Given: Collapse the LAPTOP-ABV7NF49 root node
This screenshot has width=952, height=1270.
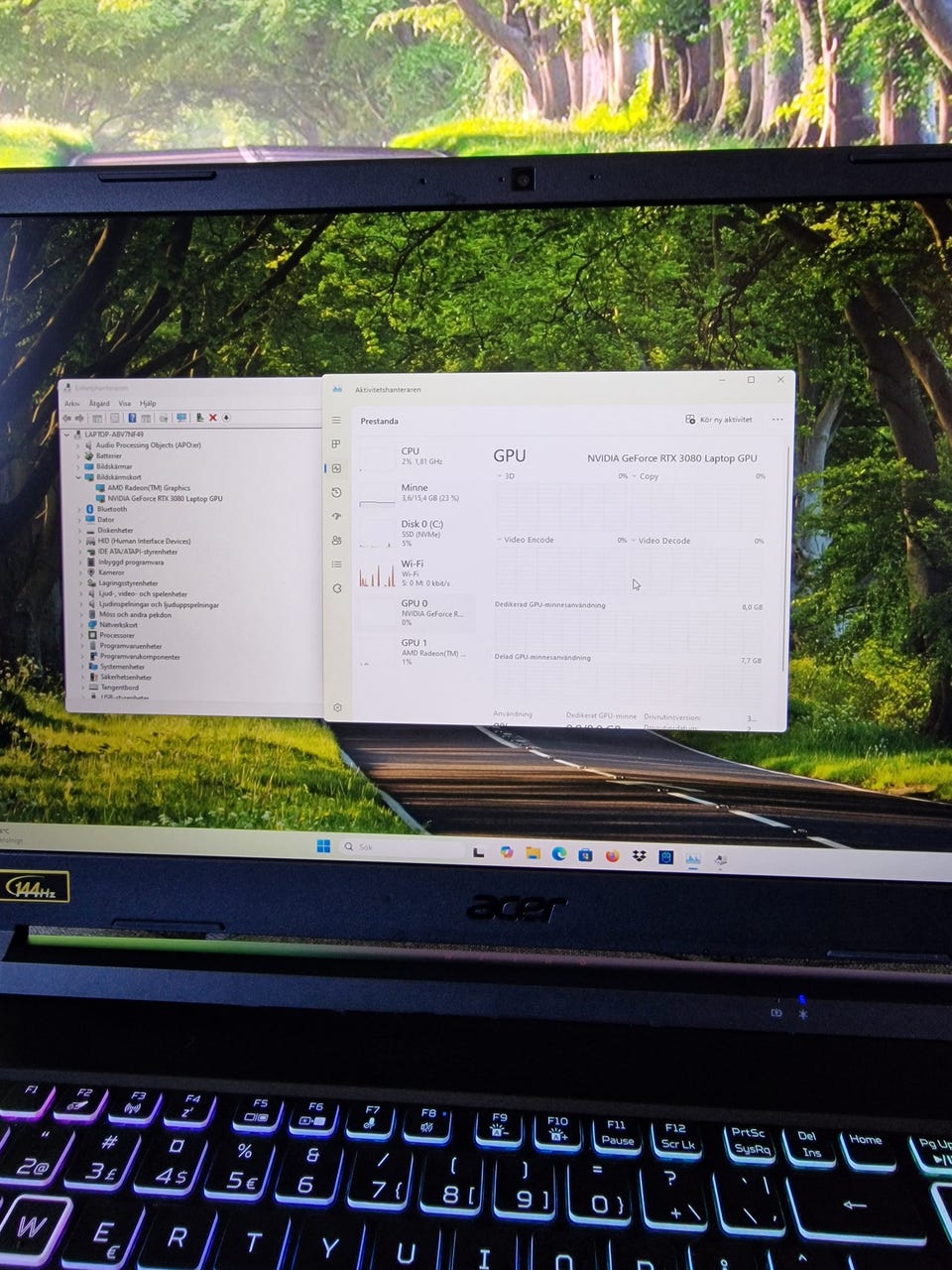Looking at the screenshot, I should tap(67, 435).
